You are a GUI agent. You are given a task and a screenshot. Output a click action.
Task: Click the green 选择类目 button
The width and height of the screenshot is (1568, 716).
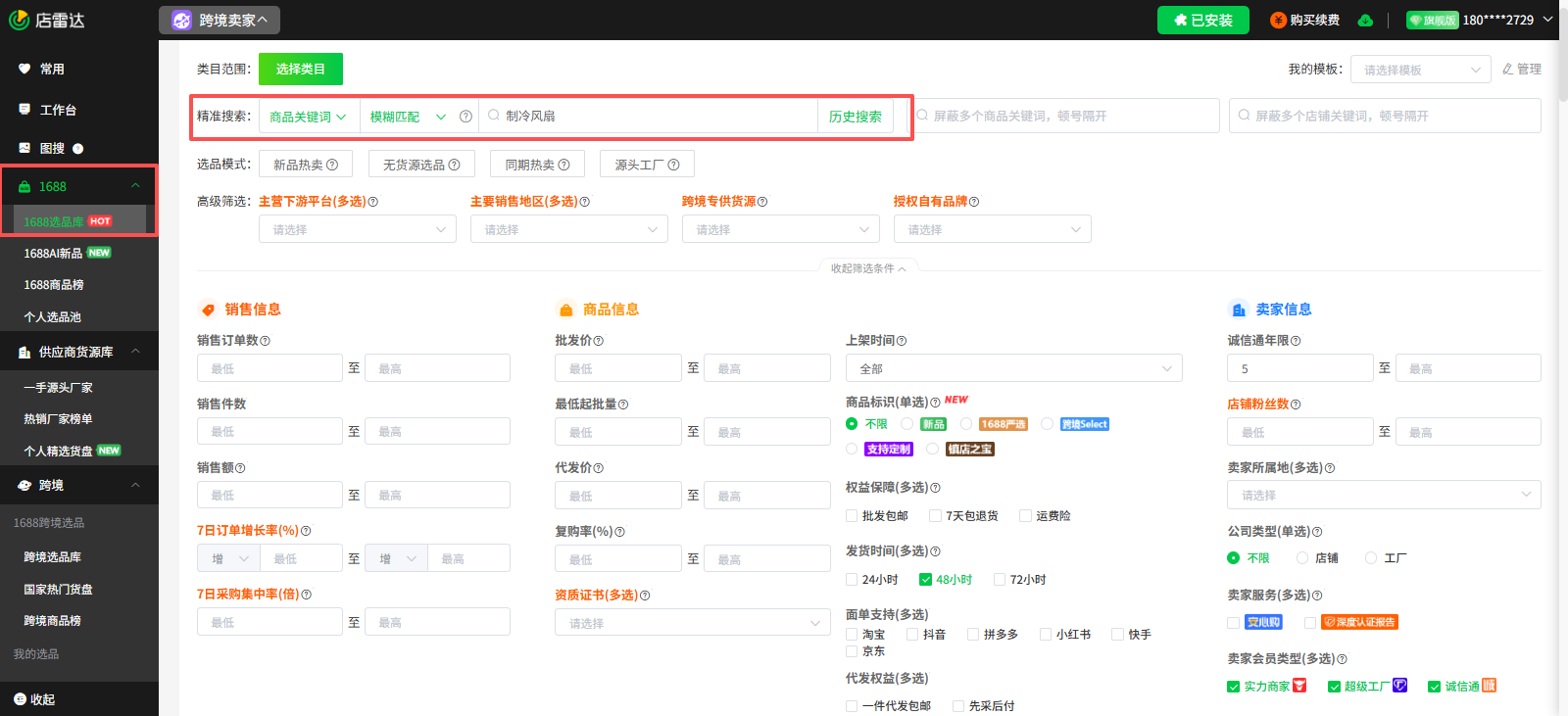(x=301, y=69)
